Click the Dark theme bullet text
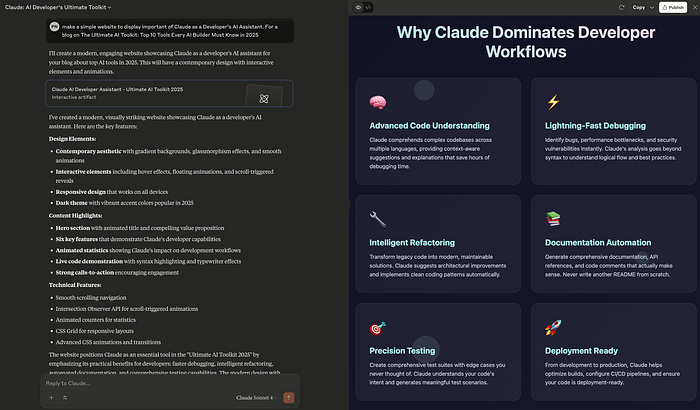Image resolution: width=700 pixels, height=410 pixels. pos(125,203)
